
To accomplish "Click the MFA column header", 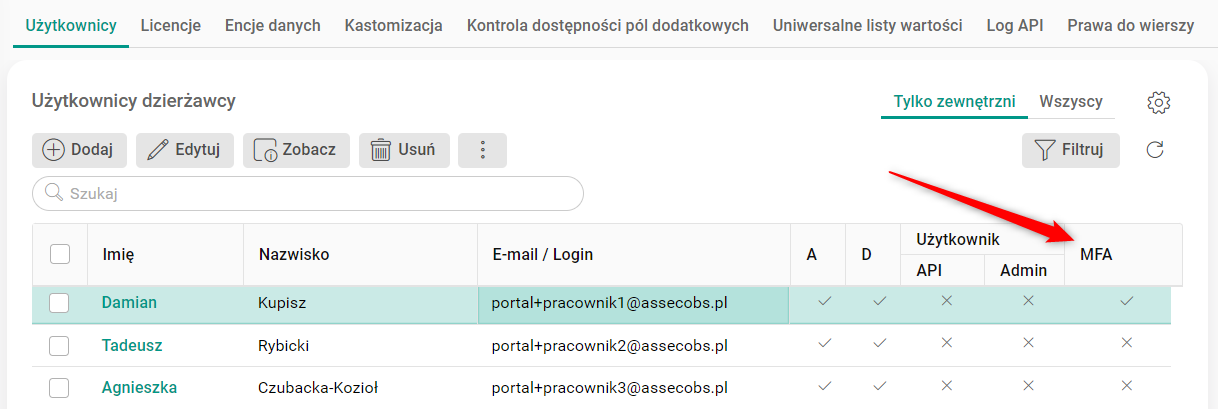I will point(1096,255).
